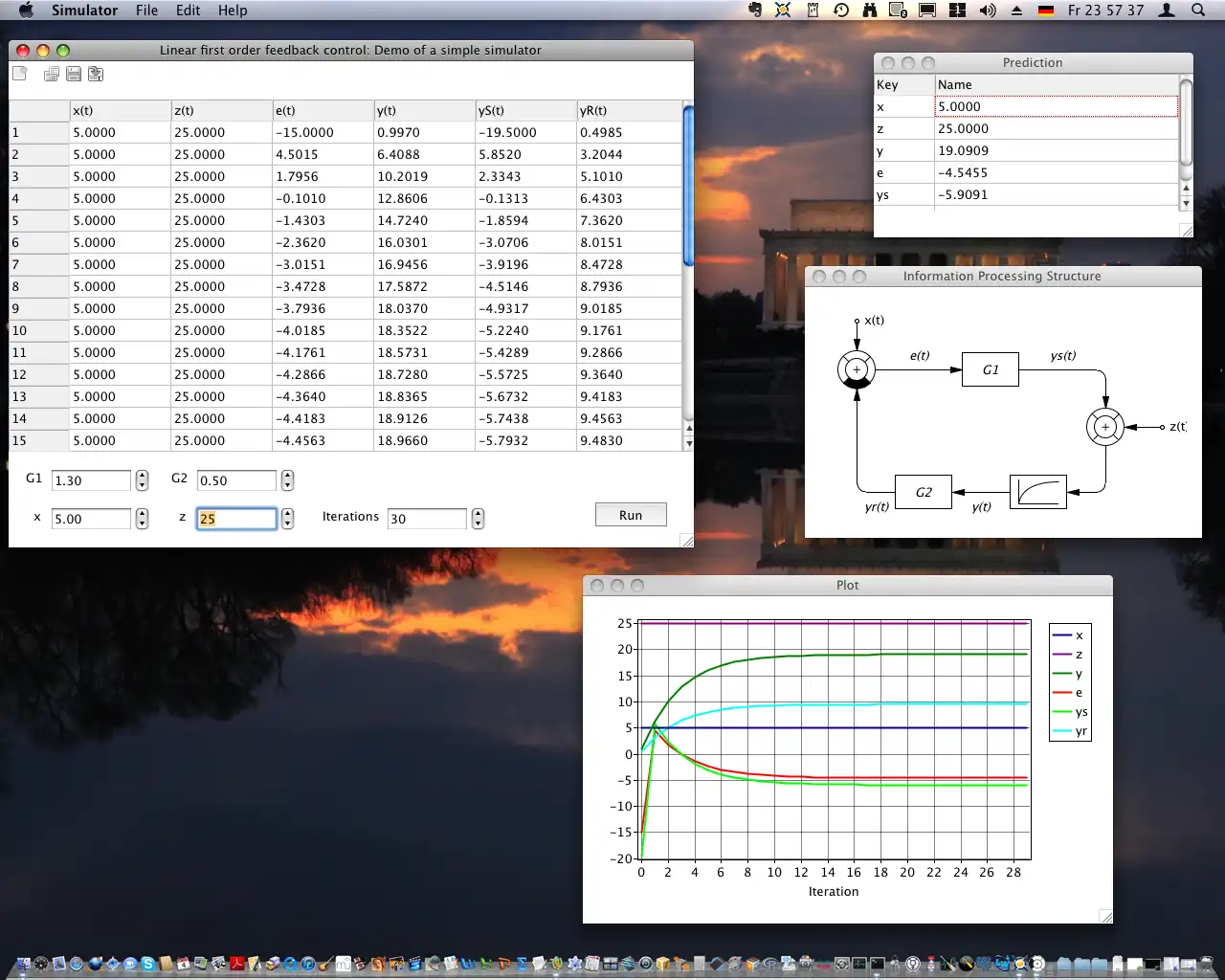Click the stacked documents toolbar icon

click(52, 74)
